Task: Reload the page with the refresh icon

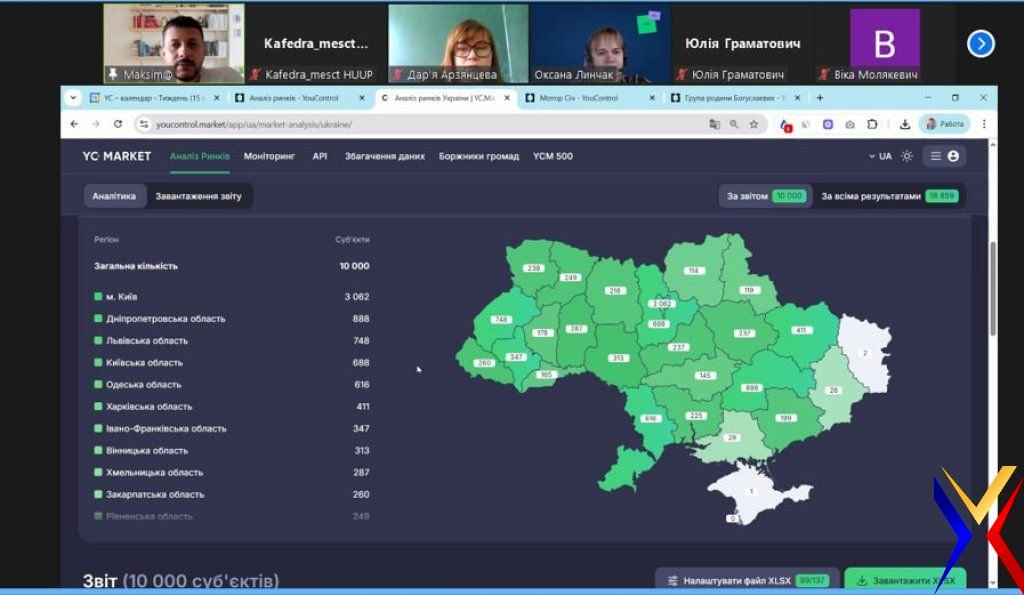Action: click(118, 124)
